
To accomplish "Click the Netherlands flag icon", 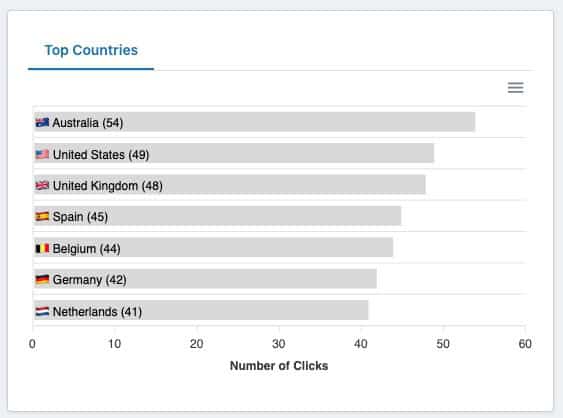I will pos(42,311).
